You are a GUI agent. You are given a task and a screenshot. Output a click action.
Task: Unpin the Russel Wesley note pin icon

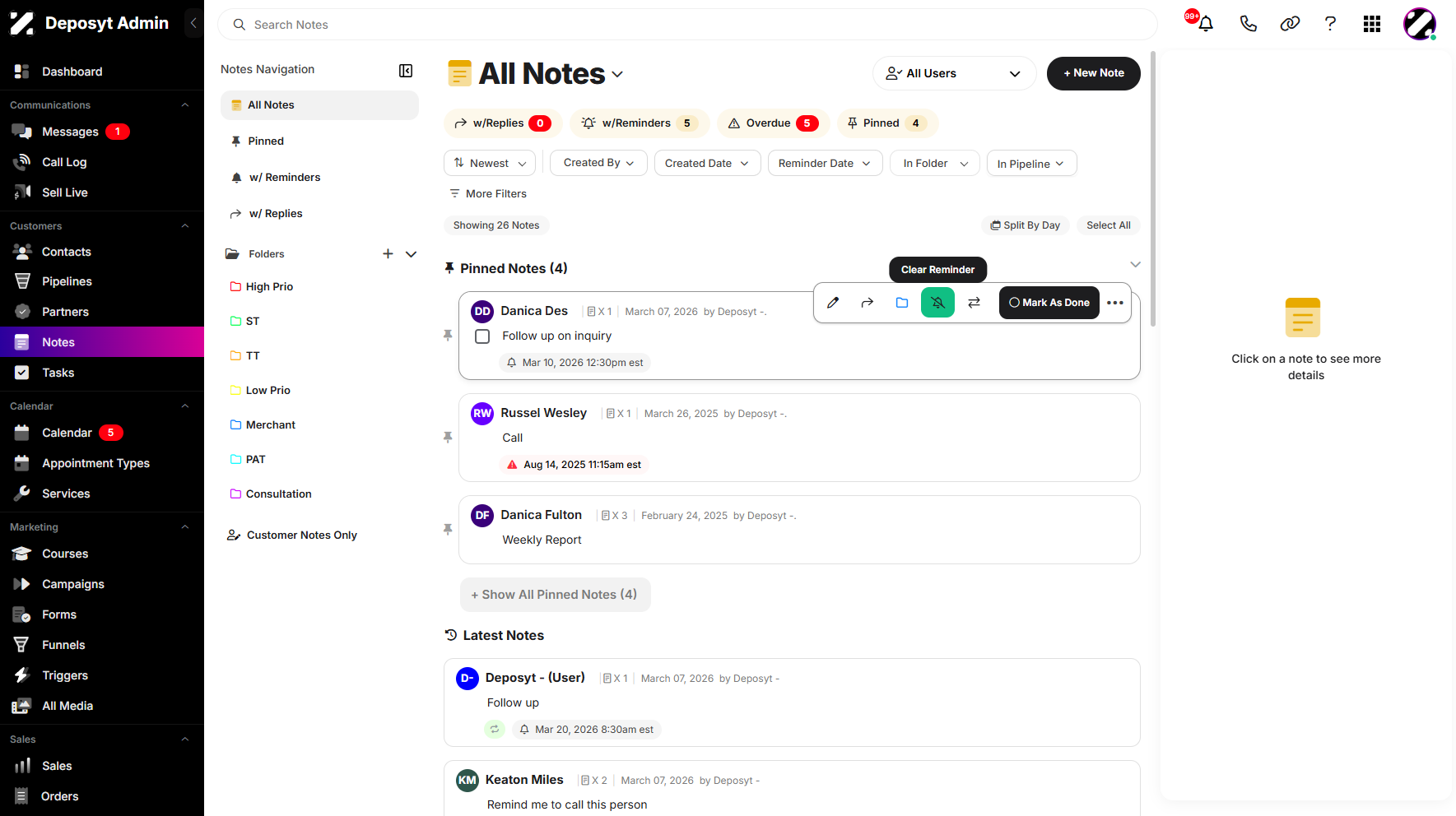click(448, 438)
